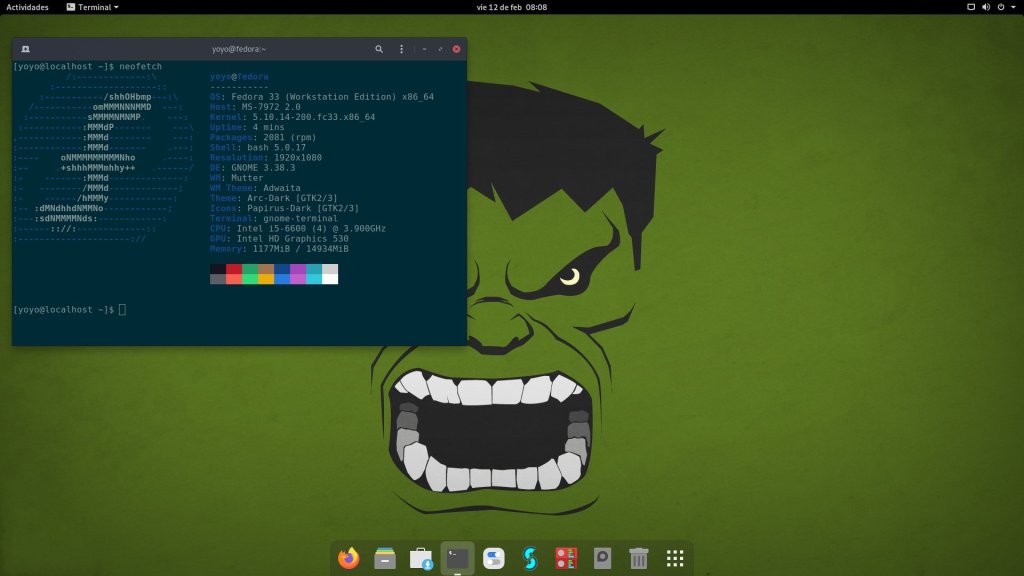
Task: Open the terminal's three-dot menu
Action: pos(402,49)
